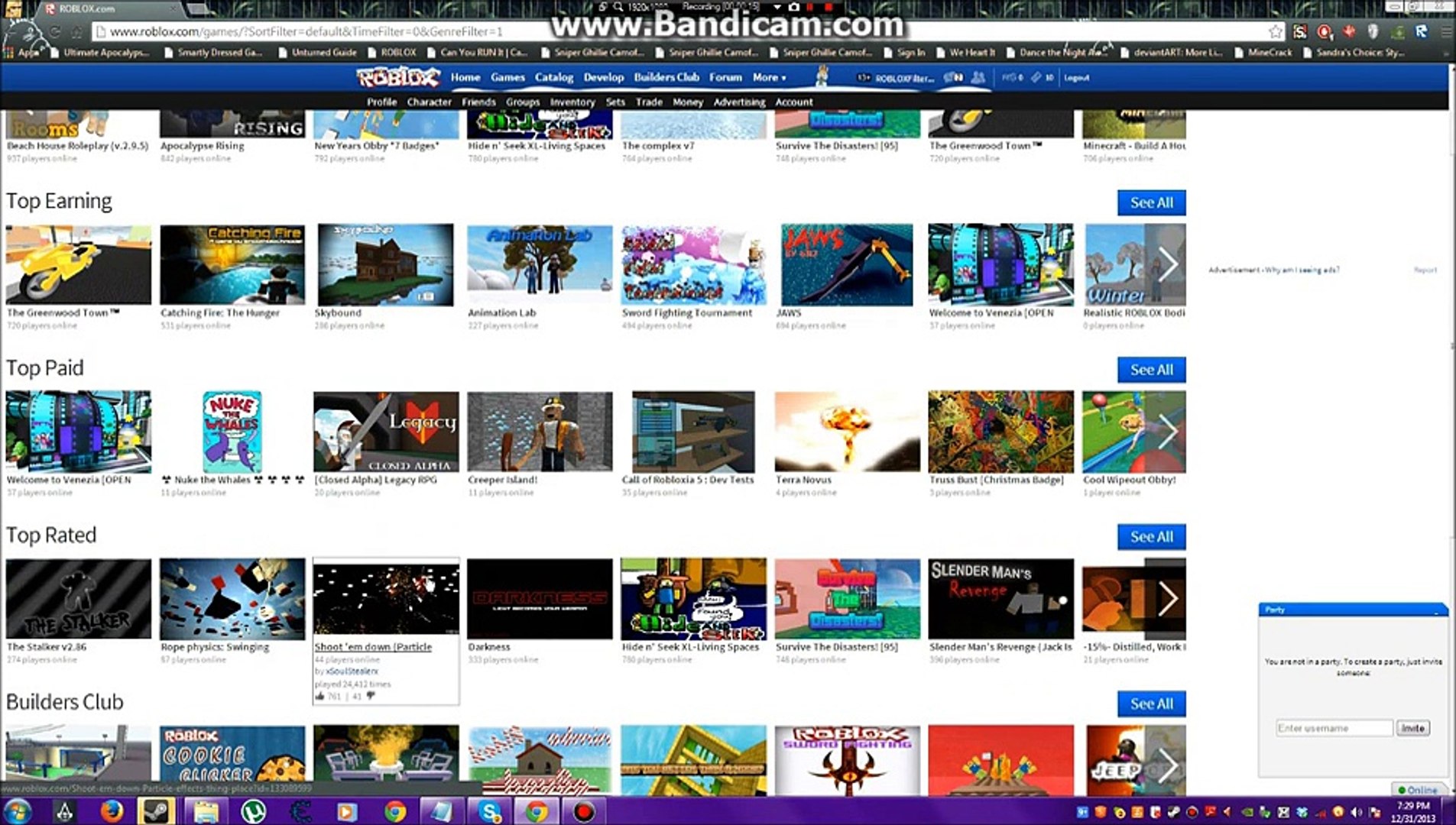The height and width of the screenshot is (825, 1456).
Task: Open the Forum nav item
Action: coord(725,77)
